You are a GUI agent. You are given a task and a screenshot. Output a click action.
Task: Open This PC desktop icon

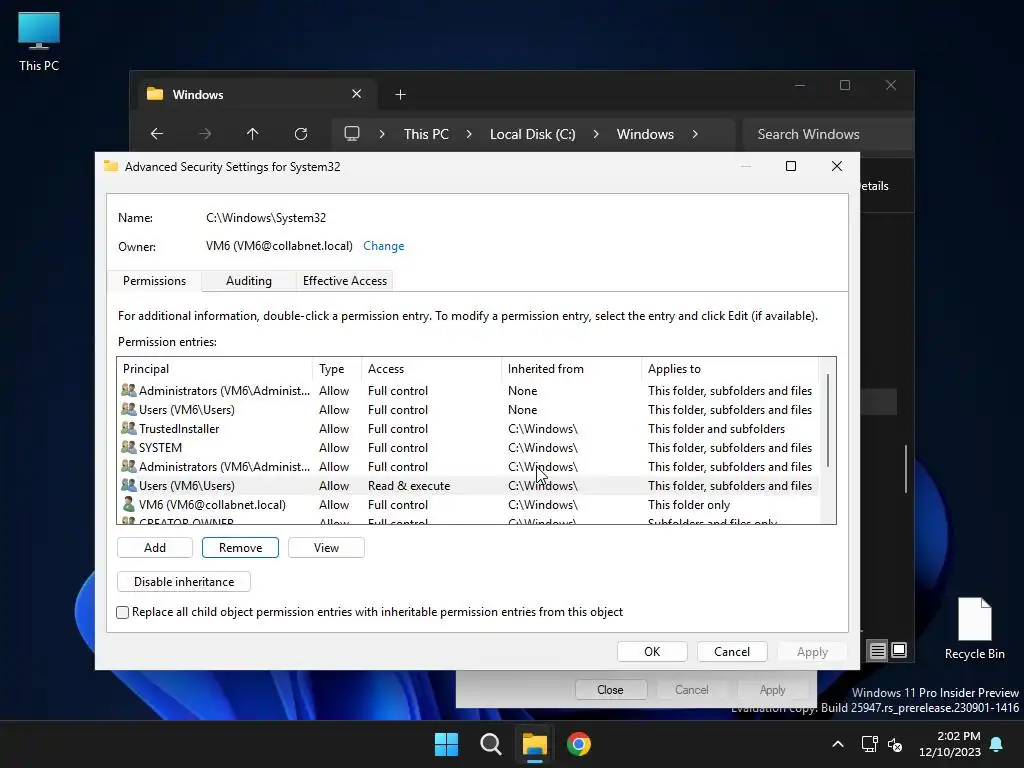(x=39, y=42)
